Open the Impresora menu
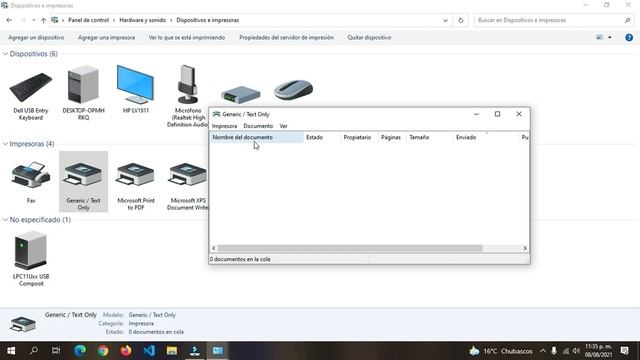Screen dimensions: 640x360 point(224,126)
